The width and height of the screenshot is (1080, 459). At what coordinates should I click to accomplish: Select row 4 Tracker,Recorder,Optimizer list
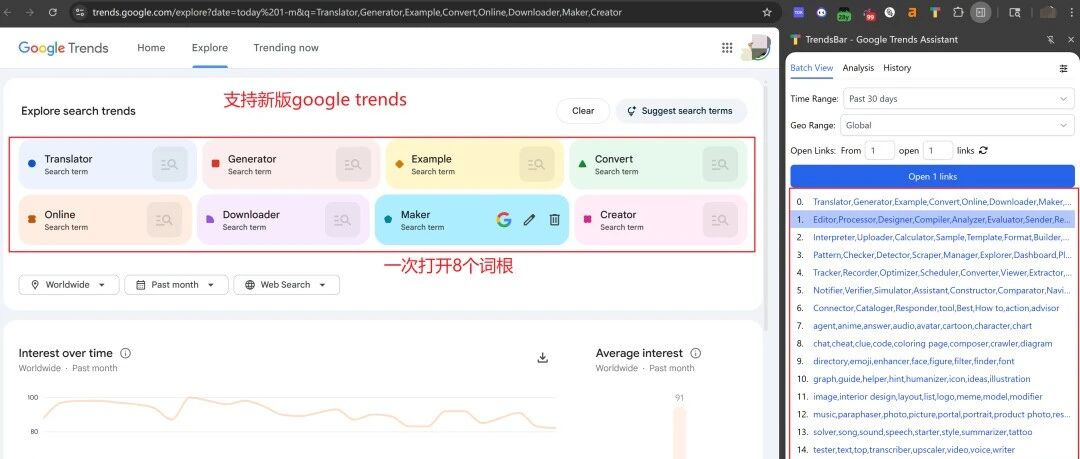tap(933, 273)
